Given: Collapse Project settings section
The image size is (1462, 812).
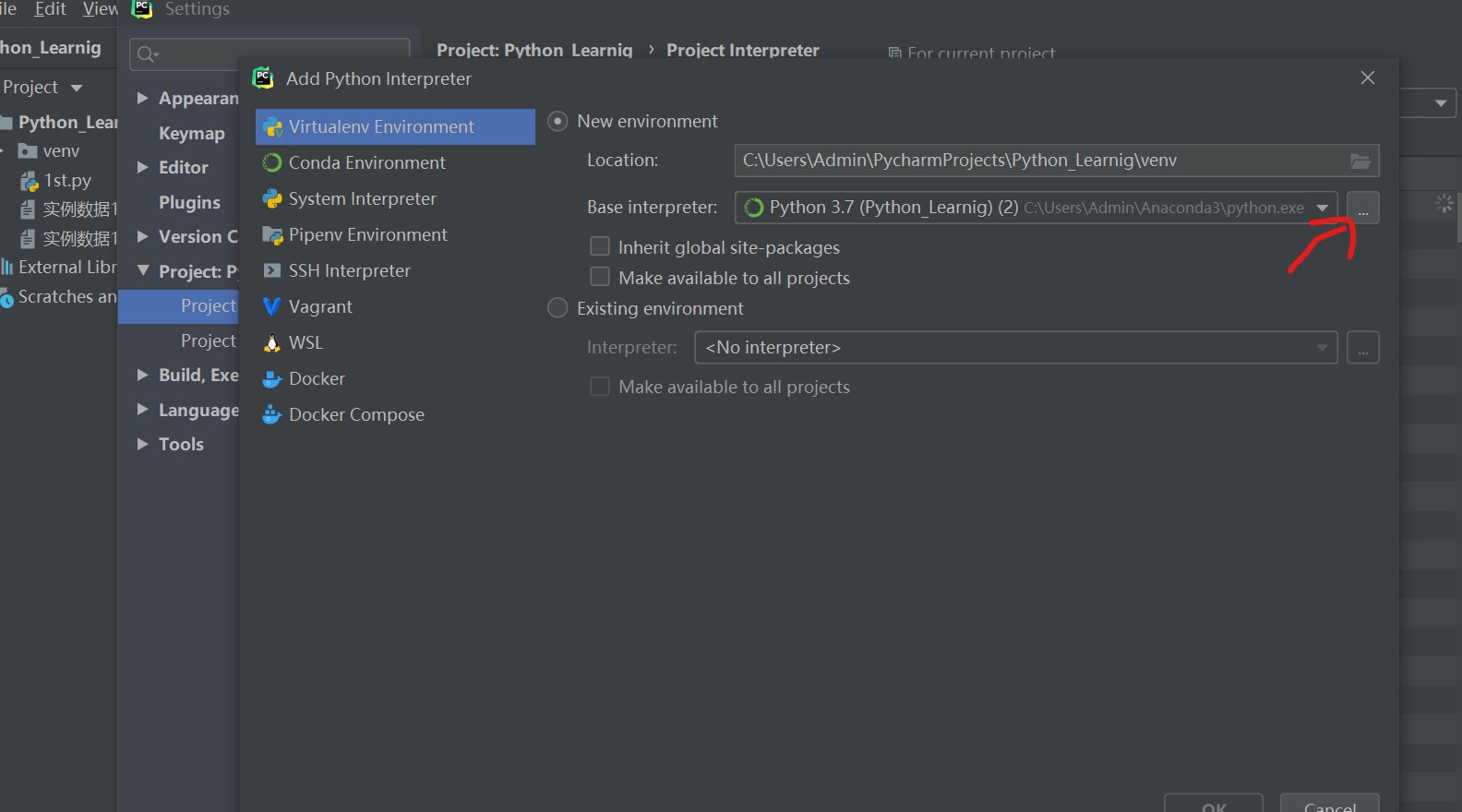Looking at the screenshot, I should click(x=143, y=271).
